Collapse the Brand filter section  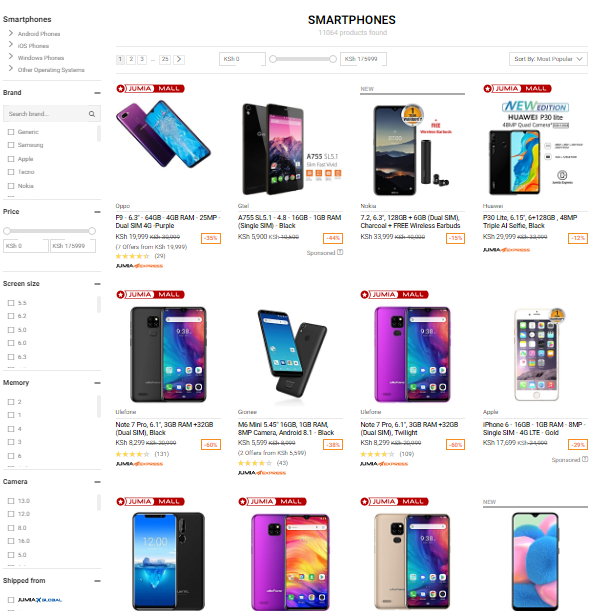coord(97,93)
